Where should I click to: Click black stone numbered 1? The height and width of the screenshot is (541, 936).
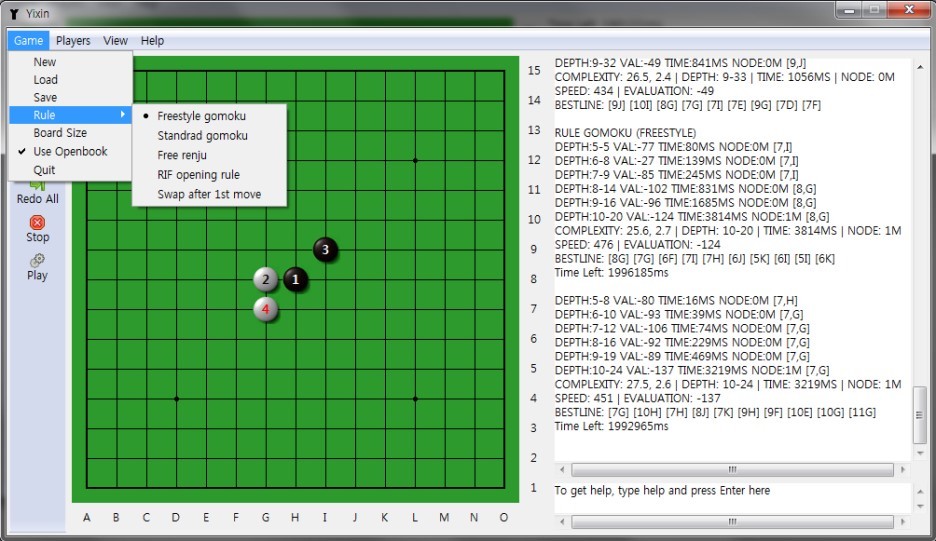click(295, 279)
